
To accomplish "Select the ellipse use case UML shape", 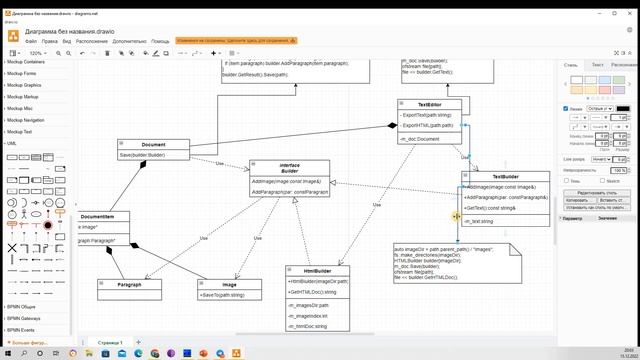I will [36, 214].
